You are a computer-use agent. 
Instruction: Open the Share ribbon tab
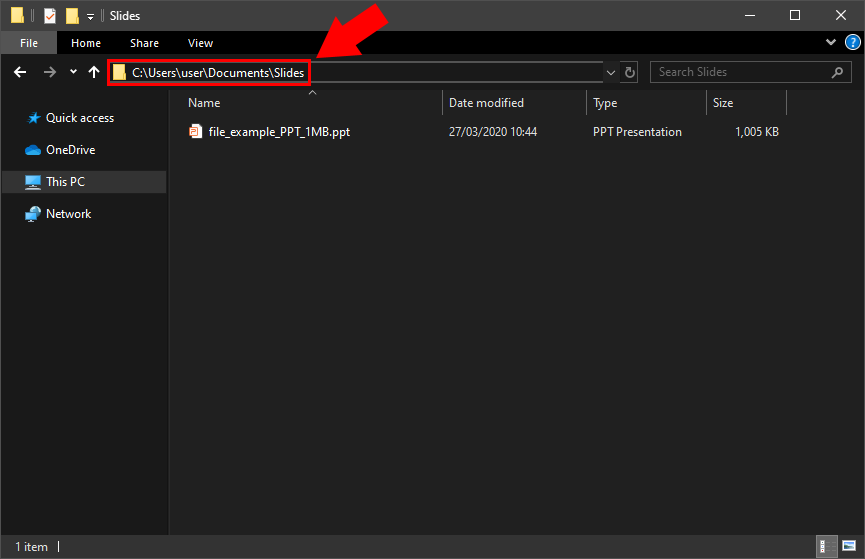coord(145,43)
